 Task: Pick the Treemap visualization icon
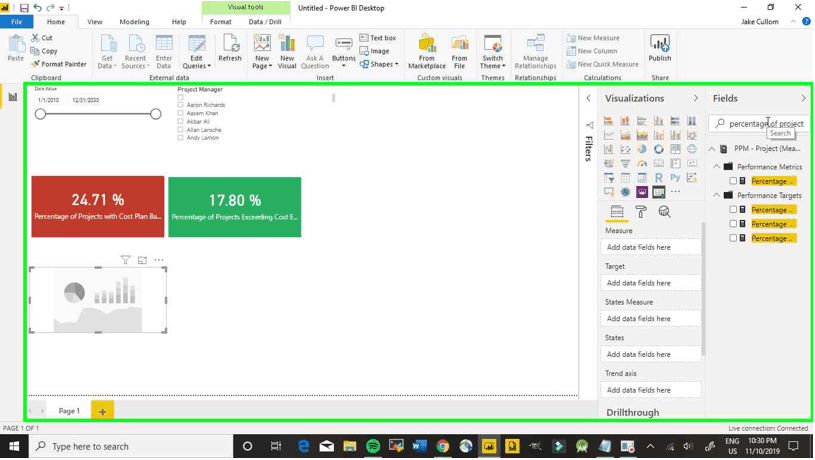pyautogui.click(x=675, y=149)
